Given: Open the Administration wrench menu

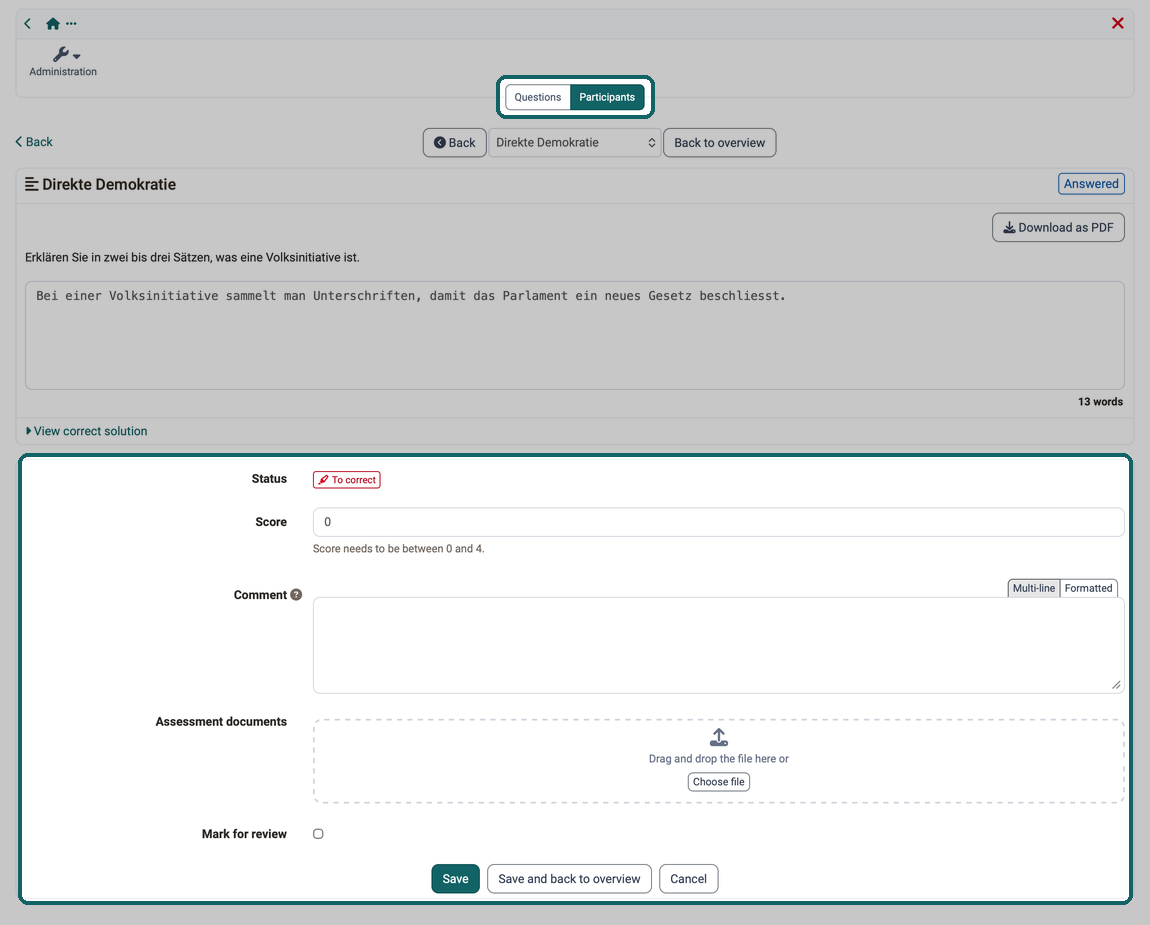Looking at the screenshot, I should click(x=63, y=62).
